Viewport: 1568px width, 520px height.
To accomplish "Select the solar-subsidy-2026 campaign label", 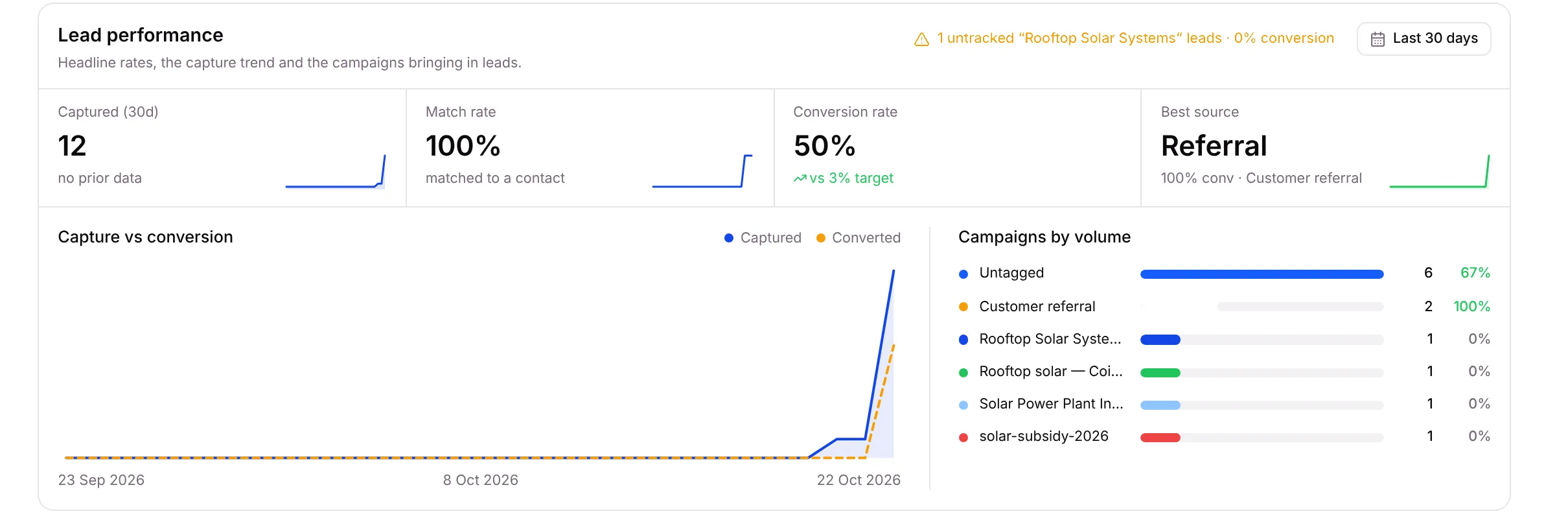I will pos(1044,436).
